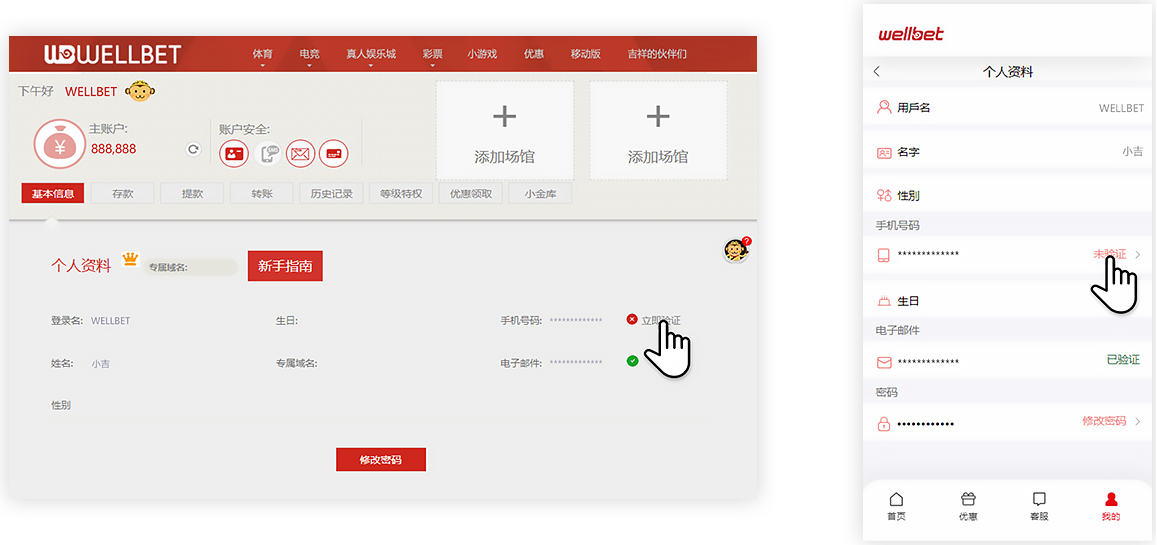Switch to the 提款 tab

tap(192, 194)
